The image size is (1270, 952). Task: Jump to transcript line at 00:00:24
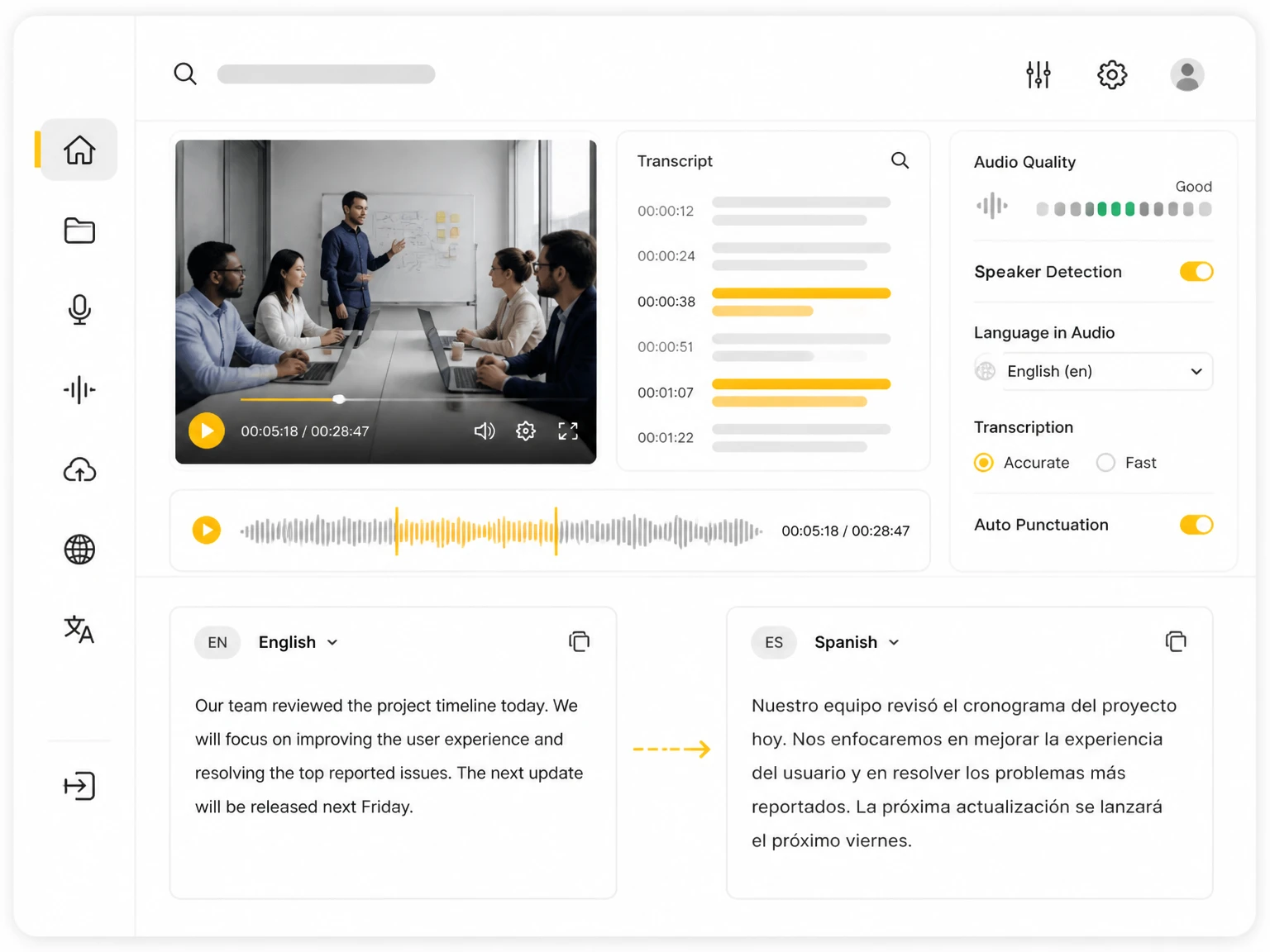pyautogui.click(x=764, y=256)
